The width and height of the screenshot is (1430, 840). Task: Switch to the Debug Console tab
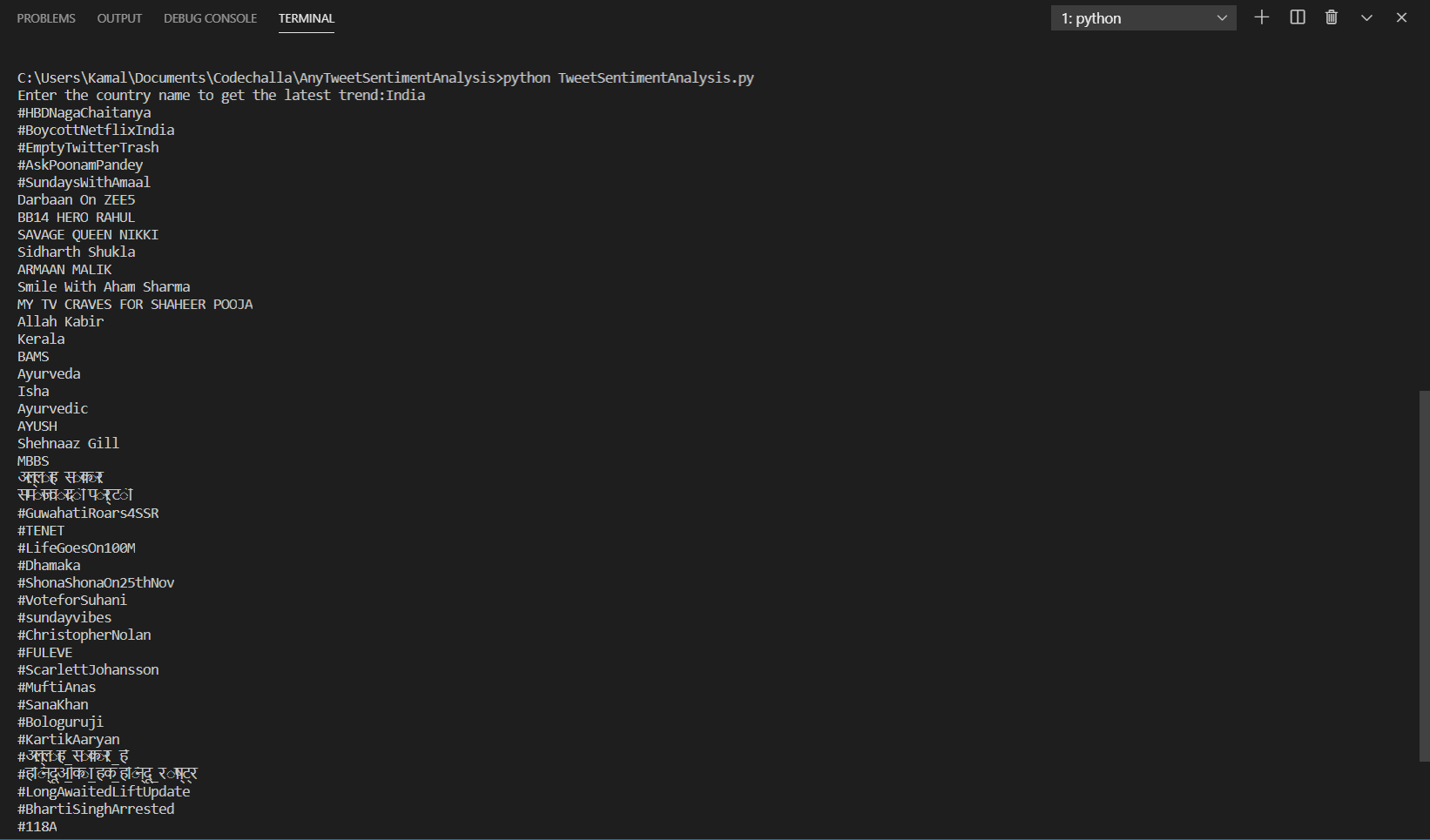210,18
